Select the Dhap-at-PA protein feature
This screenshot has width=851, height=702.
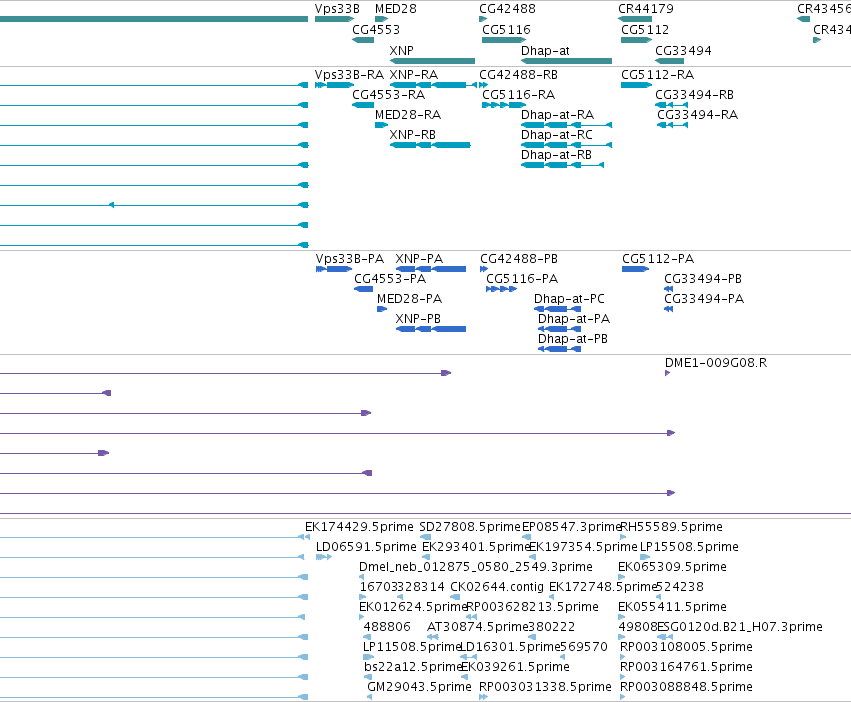[560, 329]
